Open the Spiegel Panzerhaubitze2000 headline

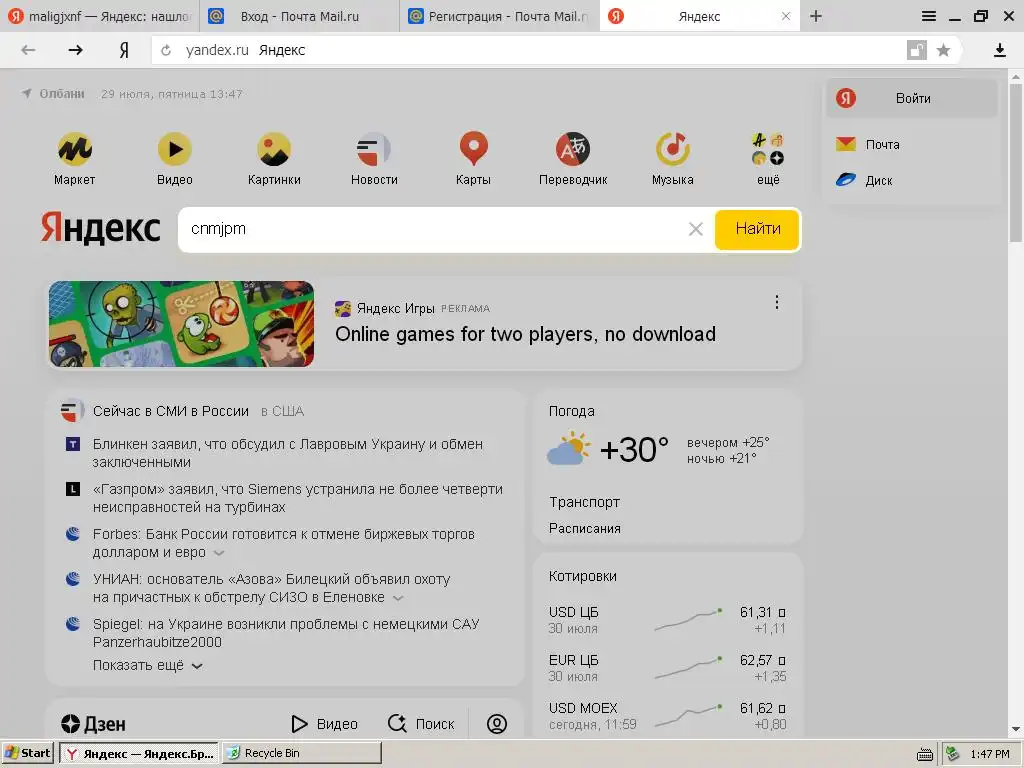tap(286, 633)
